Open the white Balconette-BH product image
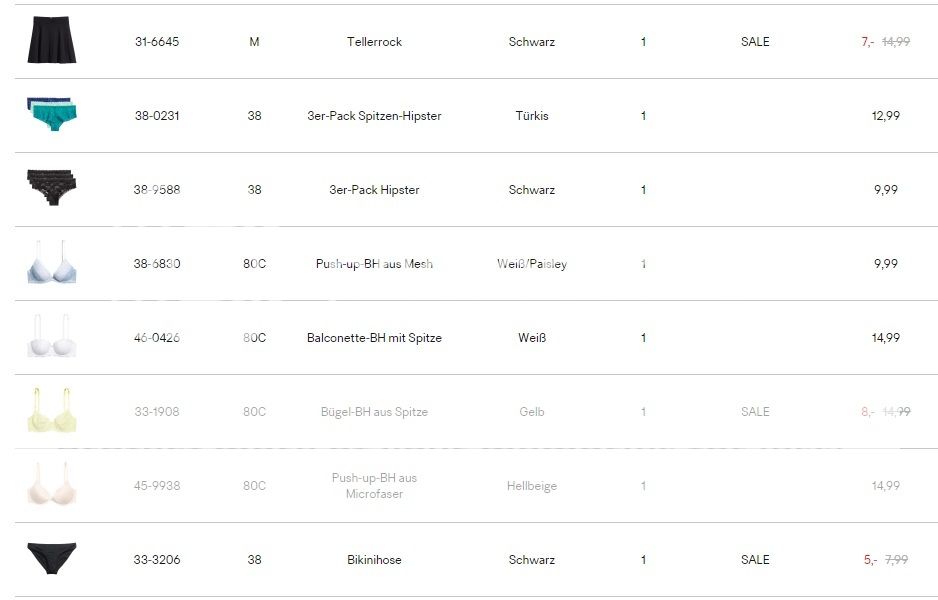938x600 pixels. click(x=51, y=337)
